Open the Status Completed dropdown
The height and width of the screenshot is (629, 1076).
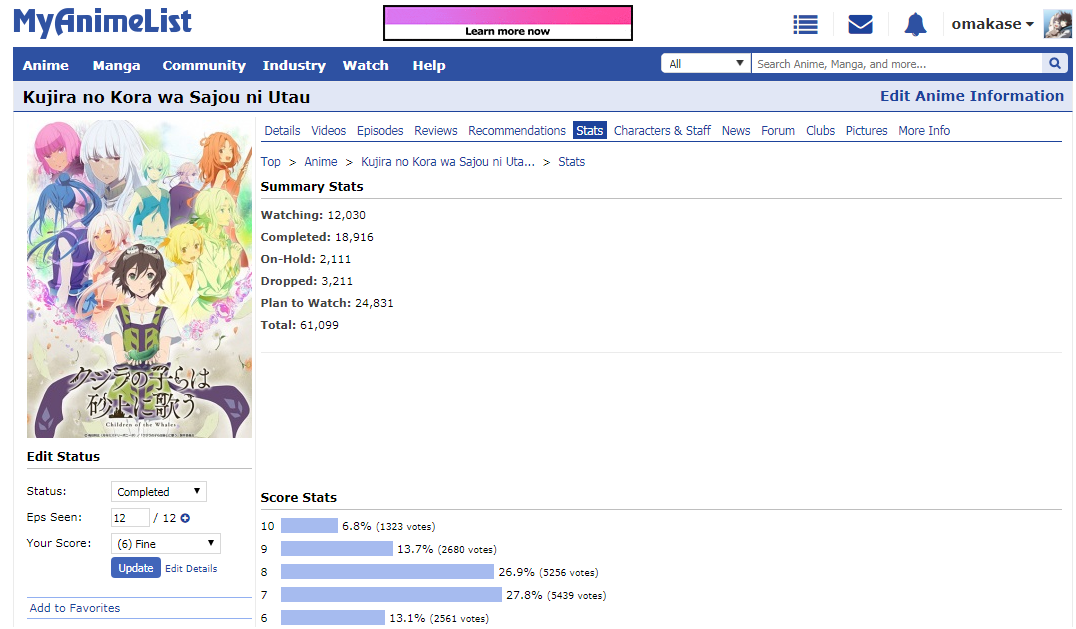(159, 492)
